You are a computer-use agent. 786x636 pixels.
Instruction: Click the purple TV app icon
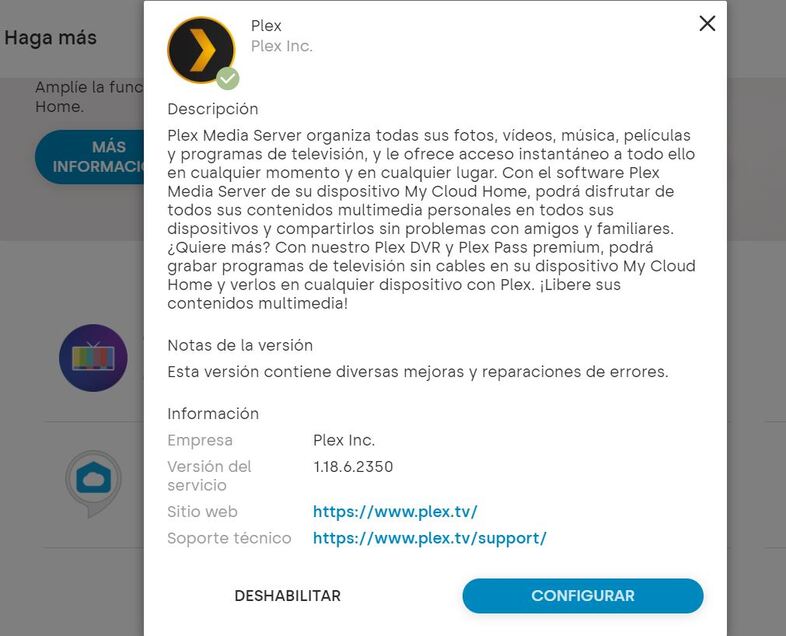93,358
